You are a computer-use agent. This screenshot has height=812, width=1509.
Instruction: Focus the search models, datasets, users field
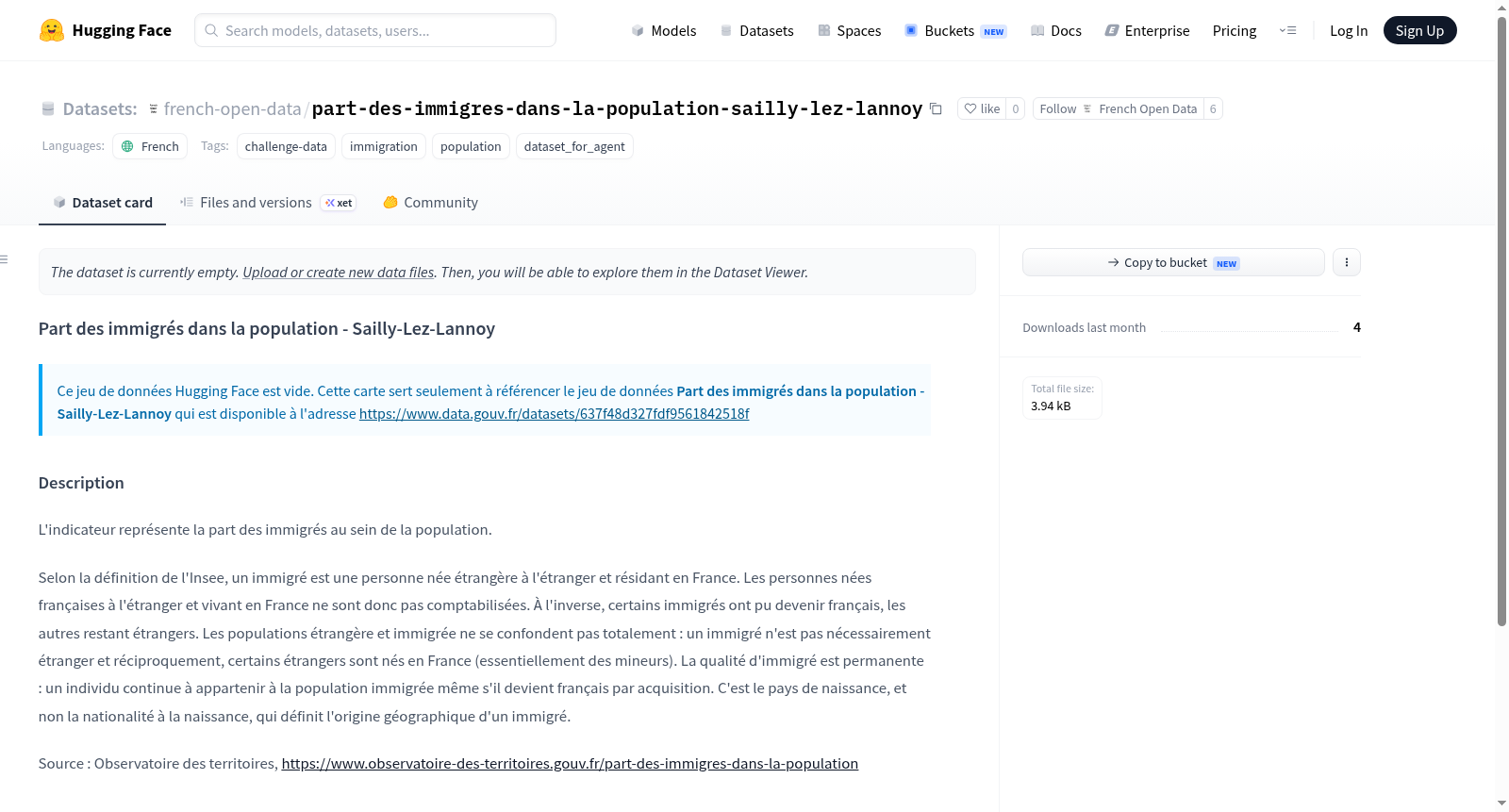pos(375,30)
